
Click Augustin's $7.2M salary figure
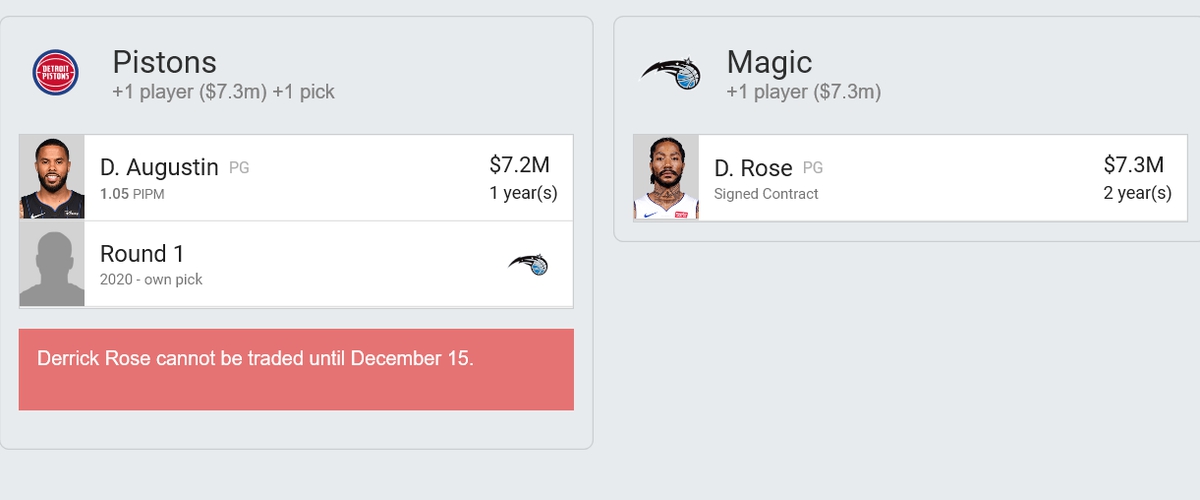(519, 164)
